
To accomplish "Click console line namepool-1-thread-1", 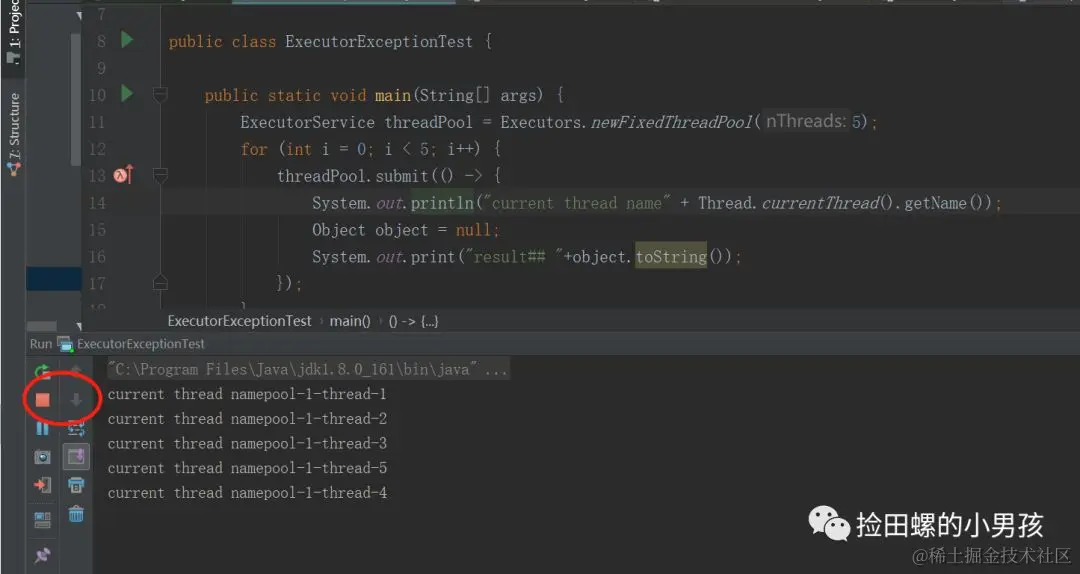I will tap(247, 394).
